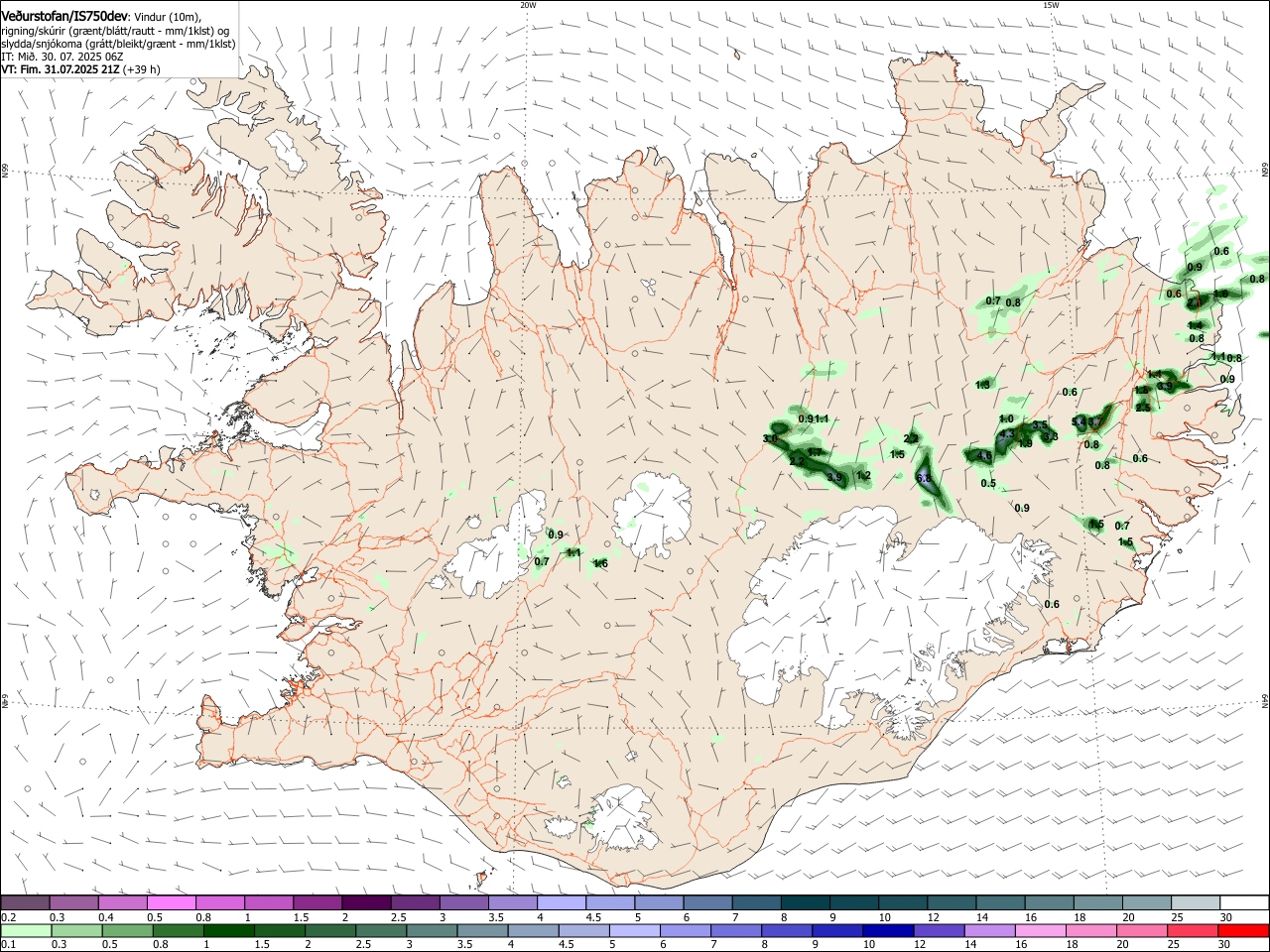1270x952 pixels.
Task: Click the 0.5 precipitation value on the map
Action: pos(988,484)
